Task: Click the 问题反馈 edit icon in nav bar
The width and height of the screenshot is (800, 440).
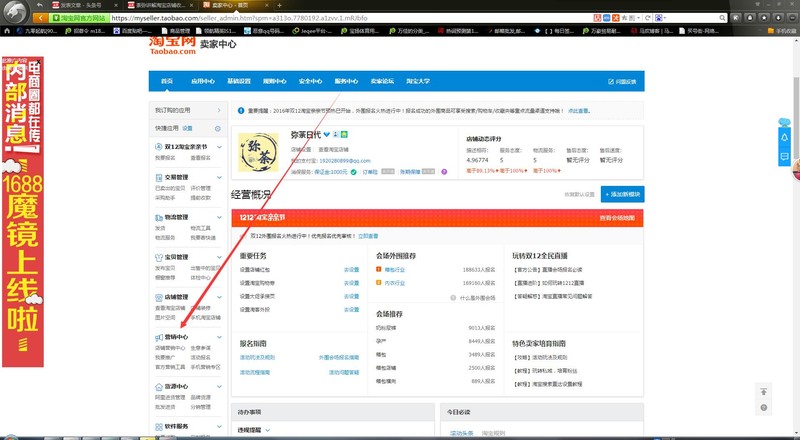Action: (x=611, y=82)
